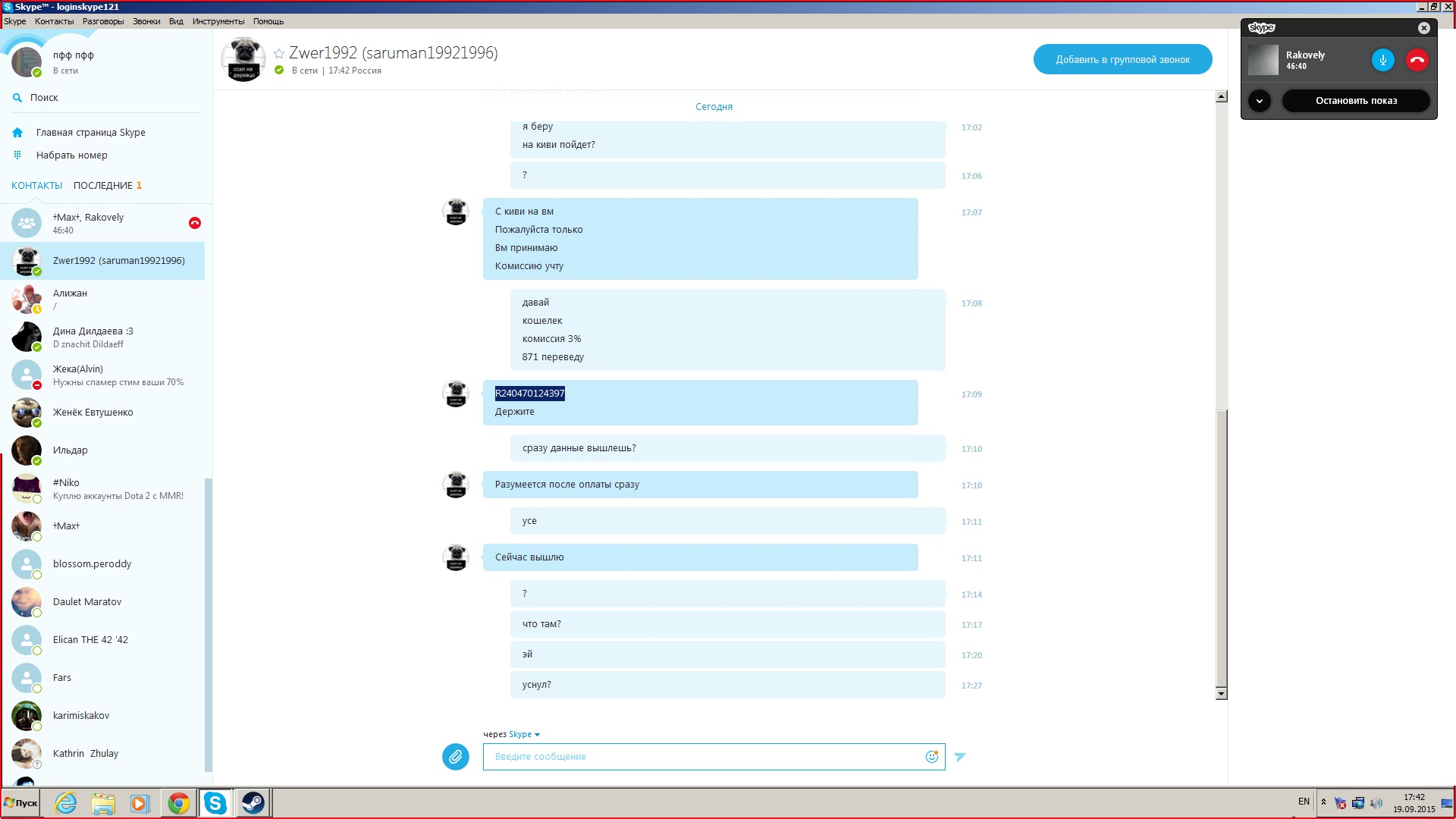Click the search icon next to Поиск
This screenshot has width=1456, height=819.
point(17,97)
